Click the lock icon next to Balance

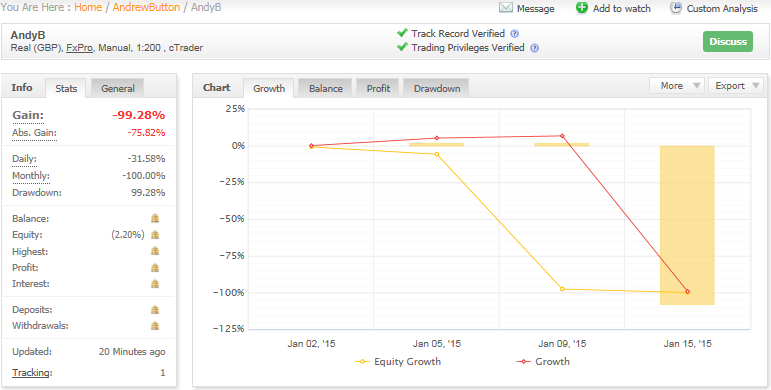[155, 218]
